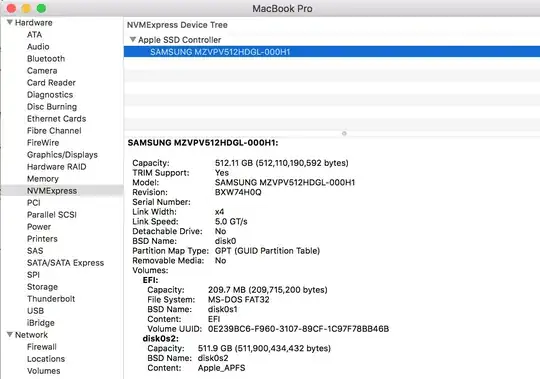The height and width of the screenshot is (379, 540).
Task: Click the green zoom window button
Action: point(41,8)
